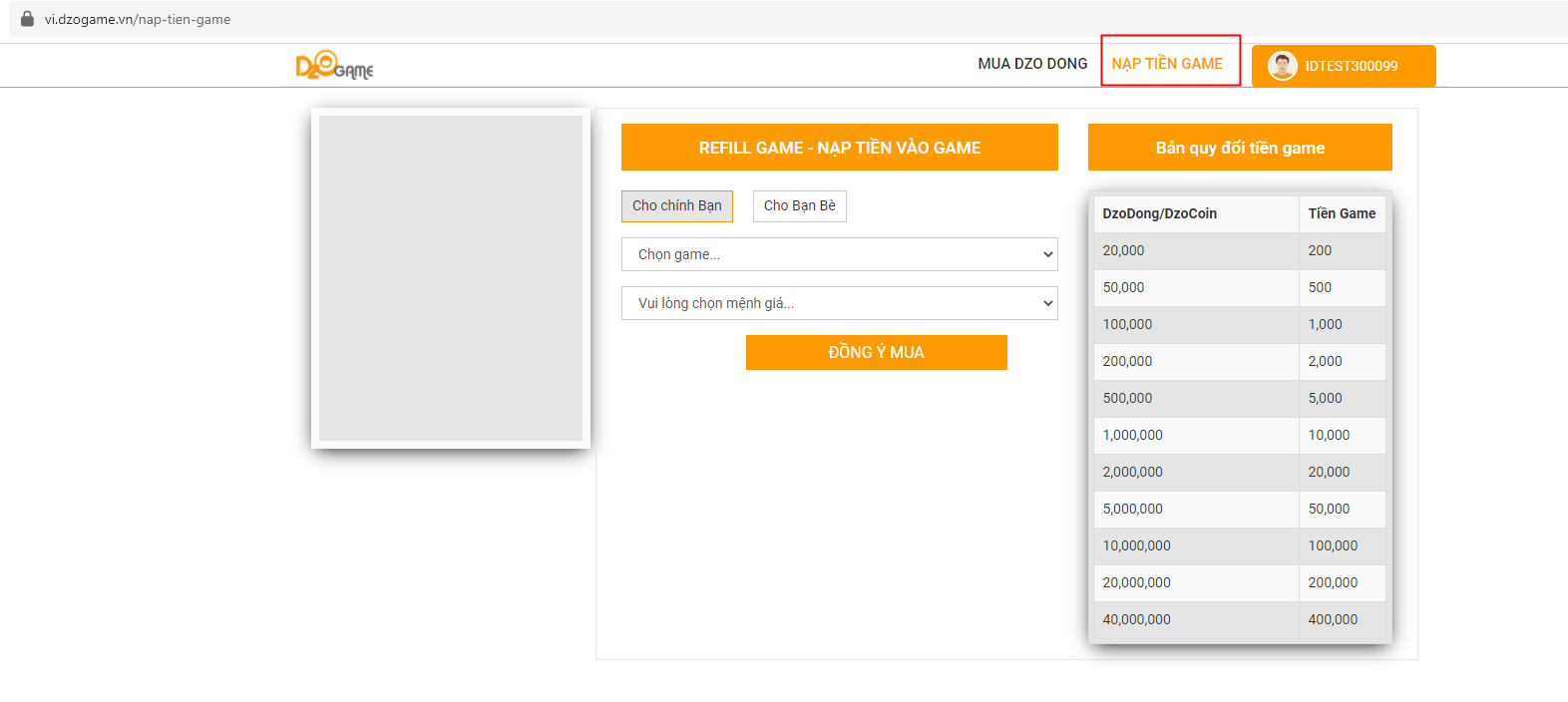Open the Vui lòng chọn mệnh giá dropdown
This screenshot has height=702, width=1568.
tap(839, 303)
